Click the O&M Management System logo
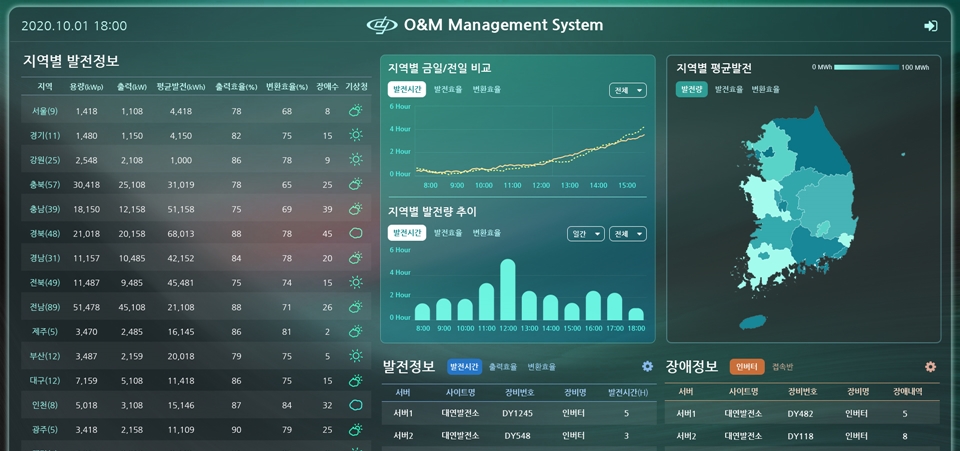 (381, 25)
